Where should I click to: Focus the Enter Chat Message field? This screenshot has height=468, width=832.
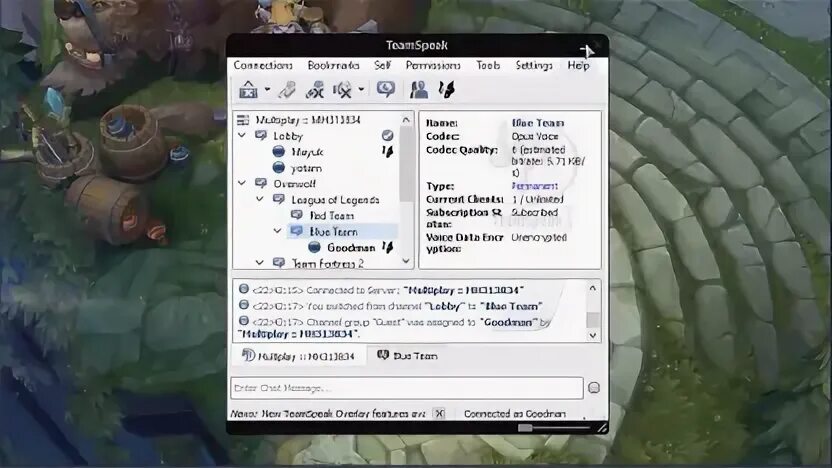coord(407,388)
